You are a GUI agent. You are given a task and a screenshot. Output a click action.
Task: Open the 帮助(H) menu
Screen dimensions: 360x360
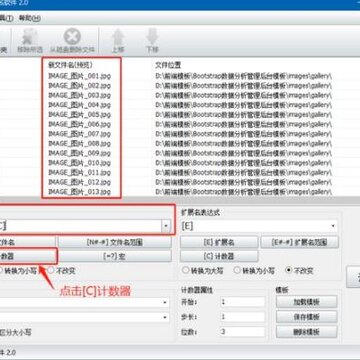click(x=30, y=18)
